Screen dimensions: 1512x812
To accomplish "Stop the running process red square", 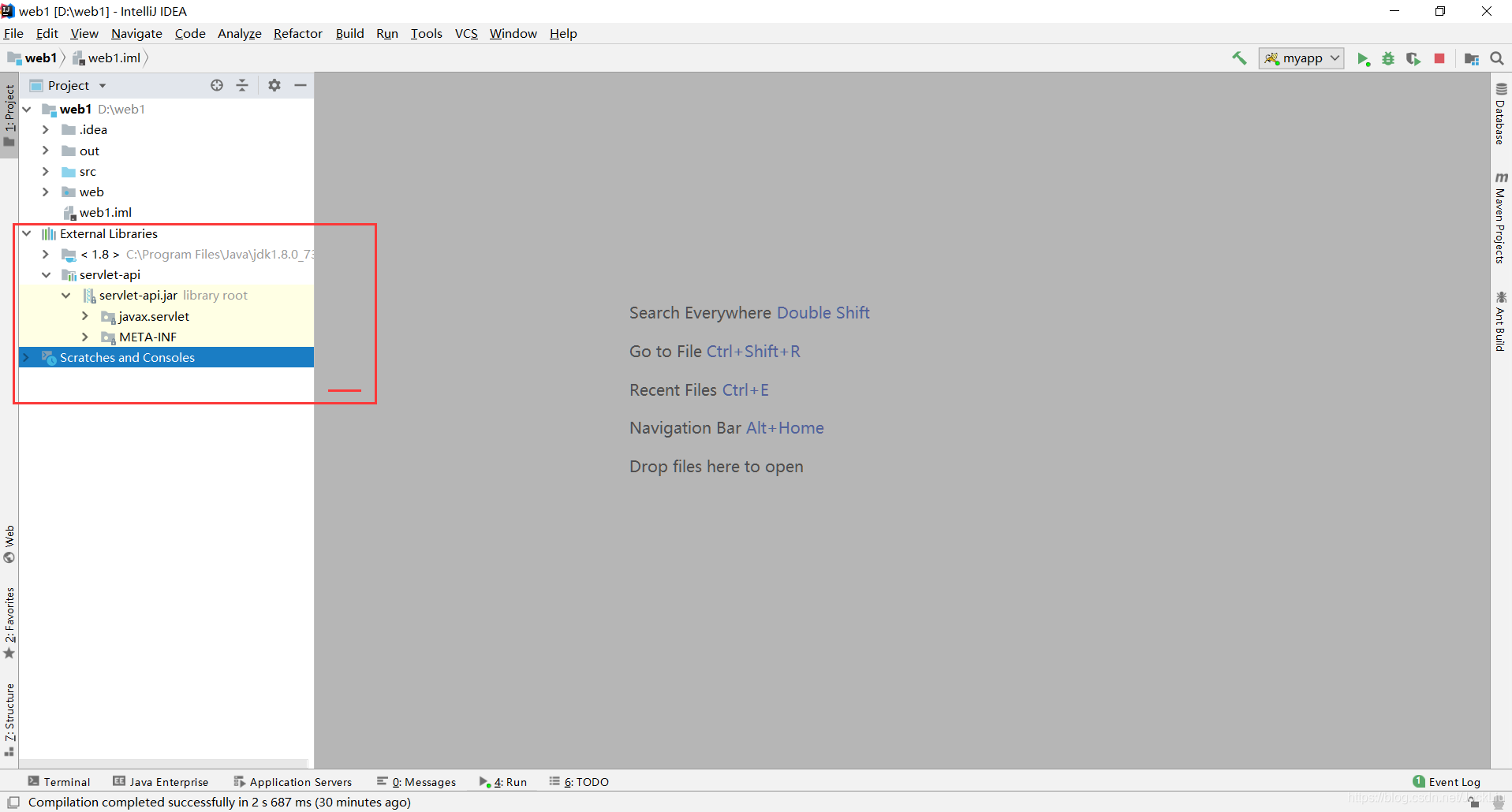I will (1439, 58).
